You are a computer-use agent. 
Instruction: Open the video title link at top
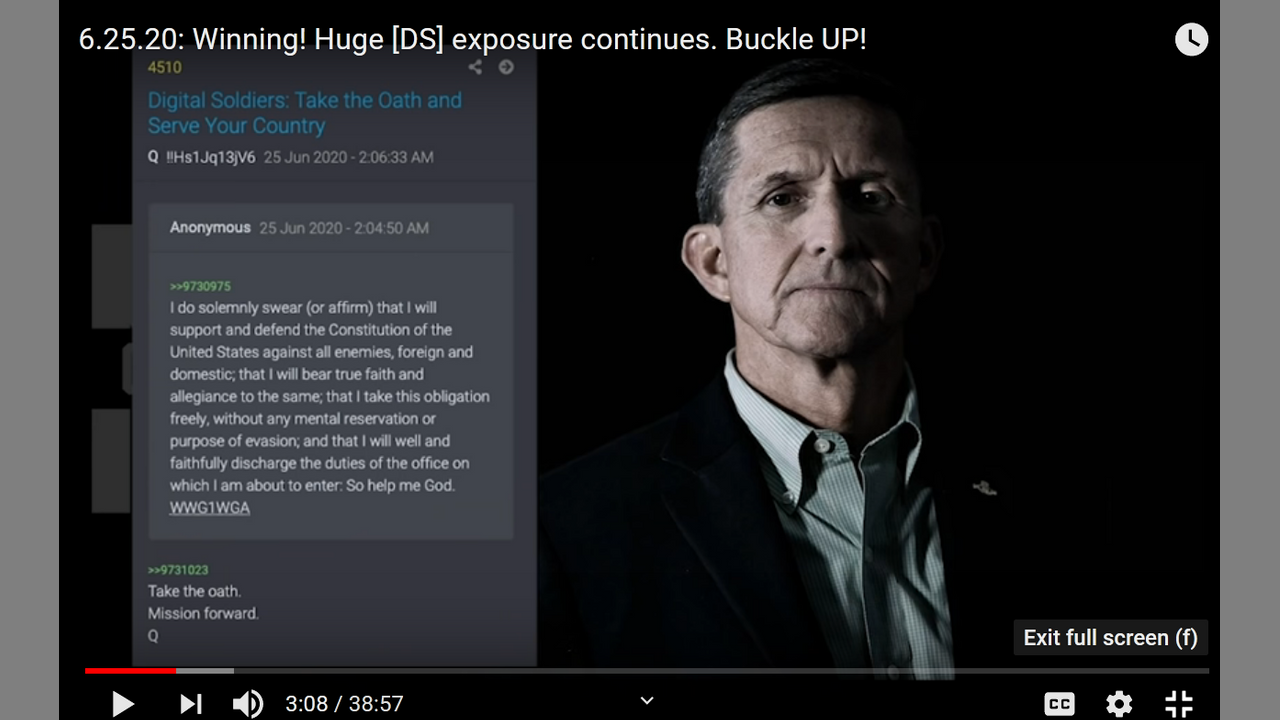(x=472, y=40)
